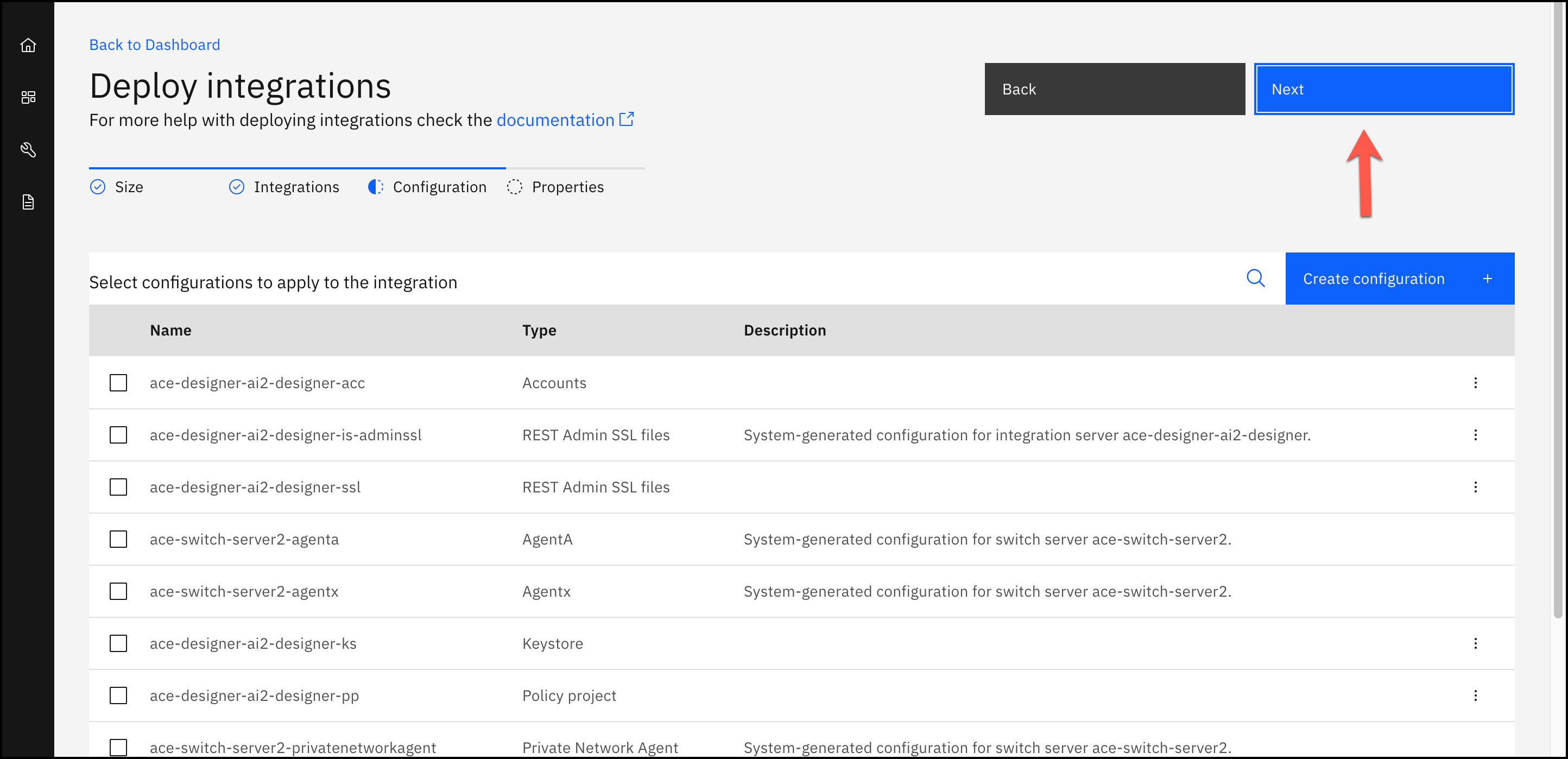Go to the Integrations step

[296, 187]
